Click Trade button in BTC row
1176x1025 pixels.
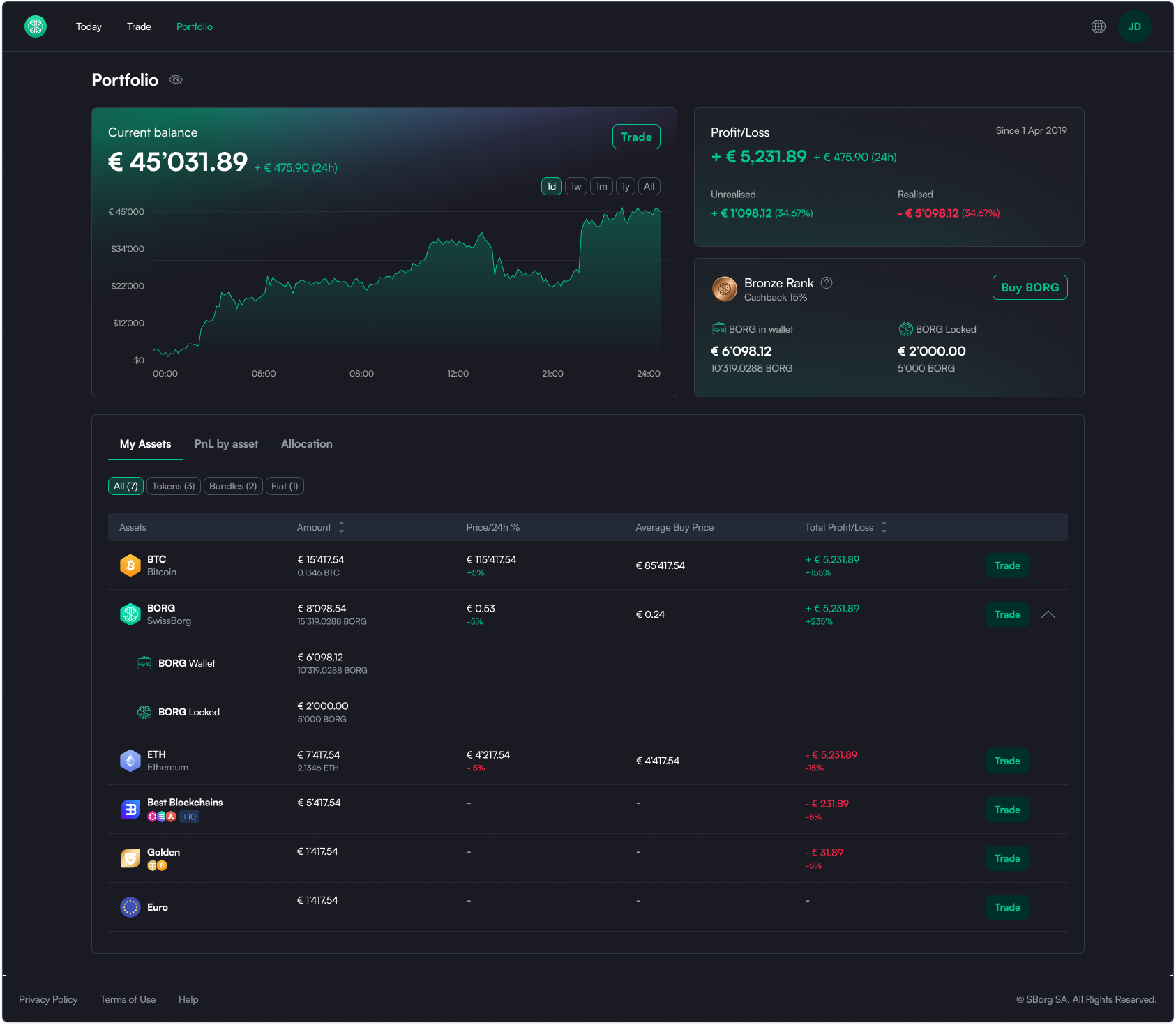tap(1007, 565)
